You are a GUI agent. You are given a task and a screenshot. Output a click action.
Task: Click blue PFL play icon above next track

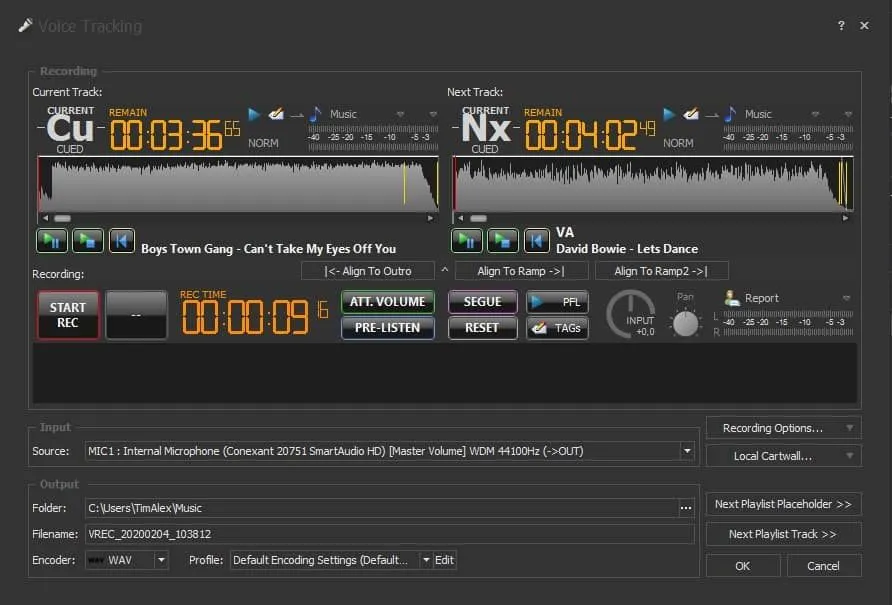pos(669,114)
